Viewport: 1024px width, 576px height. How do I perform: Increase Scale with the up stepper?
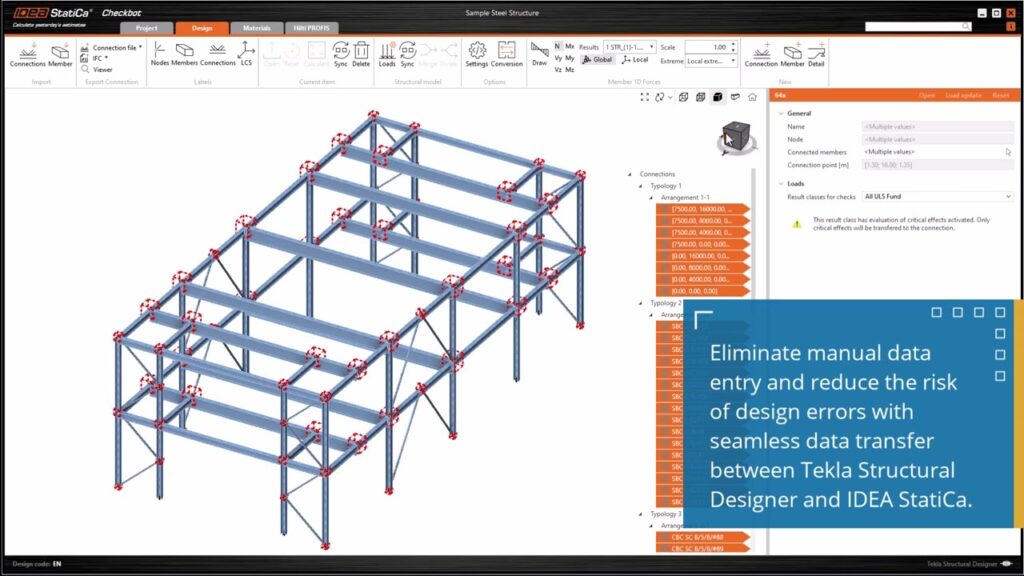[x=733, y=44]
